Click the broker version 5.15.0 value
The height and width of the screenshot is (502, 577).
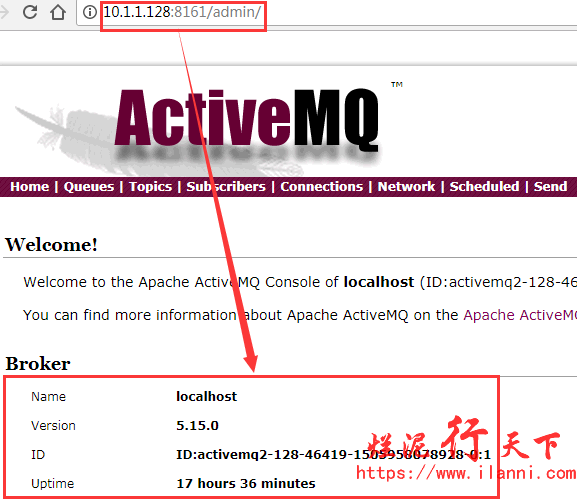tap(197, 425)
